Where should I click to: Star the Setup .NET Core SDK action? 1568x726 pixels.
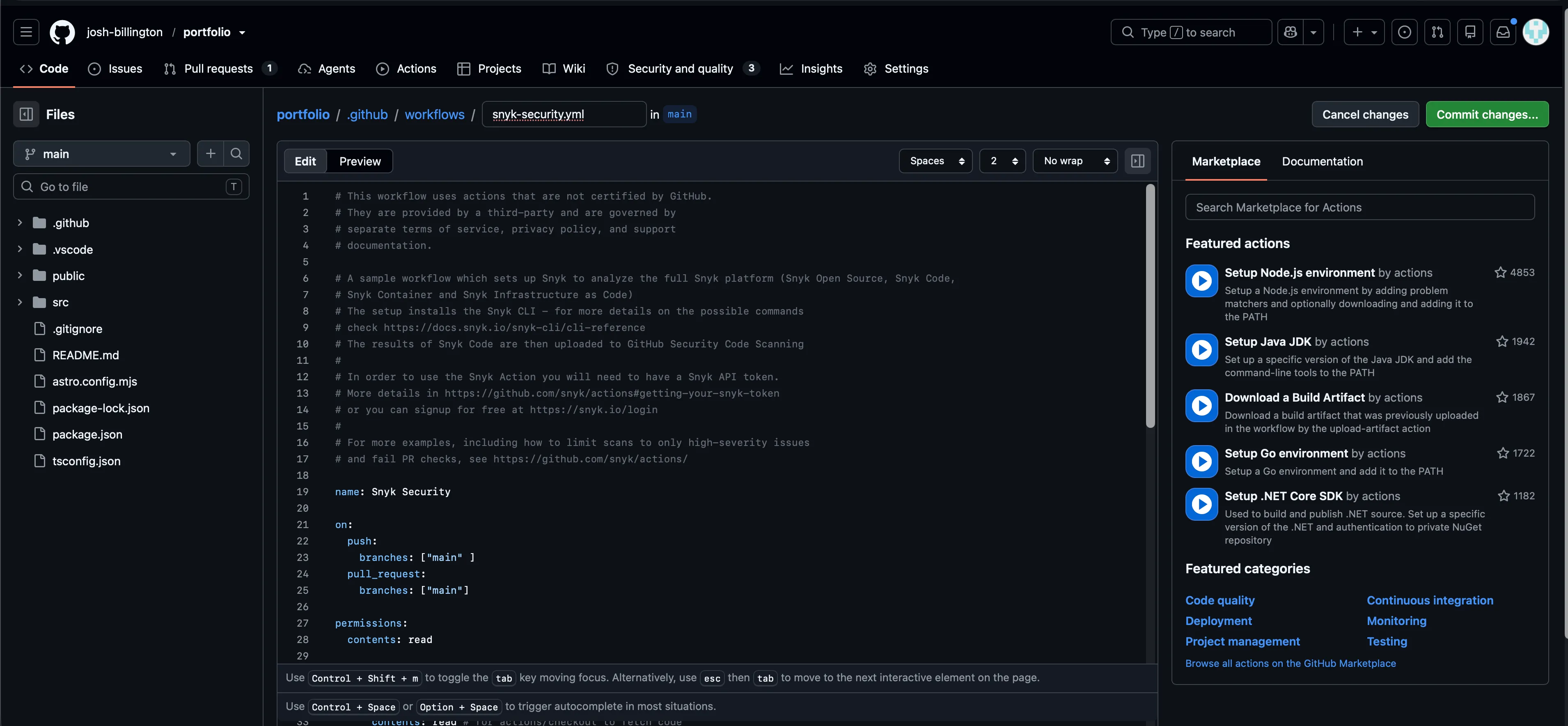click(1504, 496)
